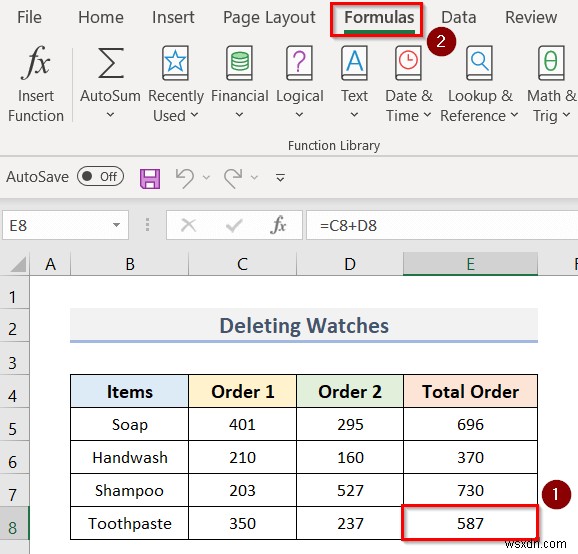Click the formula bar fx button

click(278, 225)
